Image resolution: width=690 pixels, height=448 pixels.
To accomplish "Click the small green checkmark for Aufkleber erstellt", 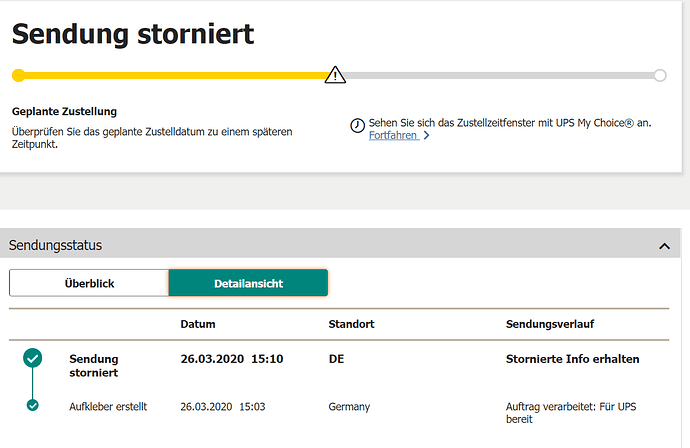I will [x=33, y=405].
